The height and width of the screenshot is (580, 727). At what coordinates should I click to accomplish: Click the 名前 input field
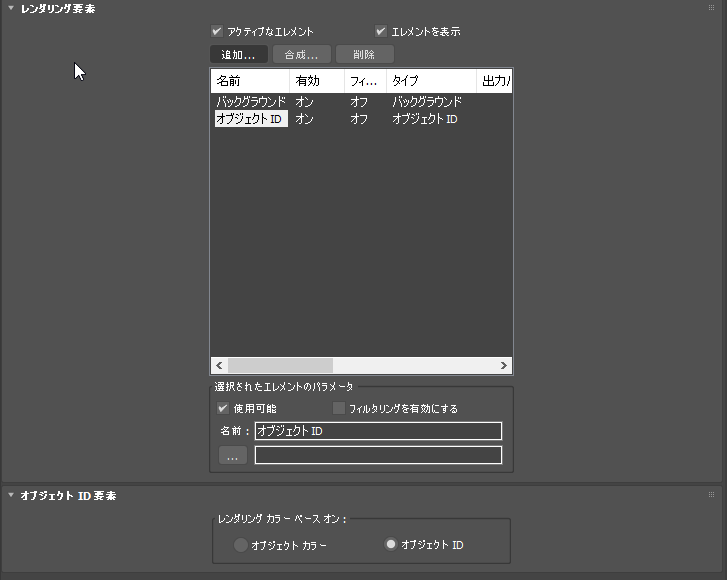(378, 431)
